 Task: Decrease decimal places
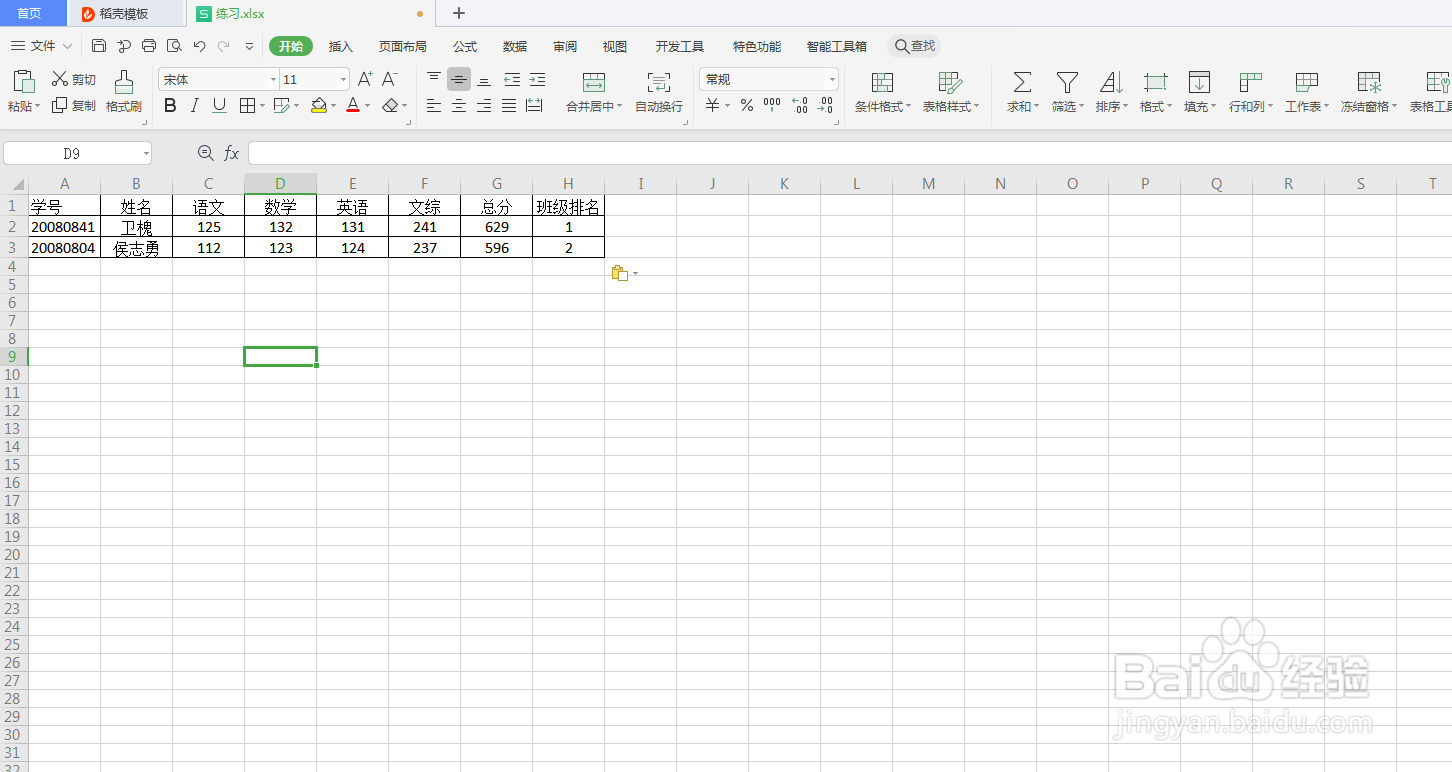click(825, 105)
